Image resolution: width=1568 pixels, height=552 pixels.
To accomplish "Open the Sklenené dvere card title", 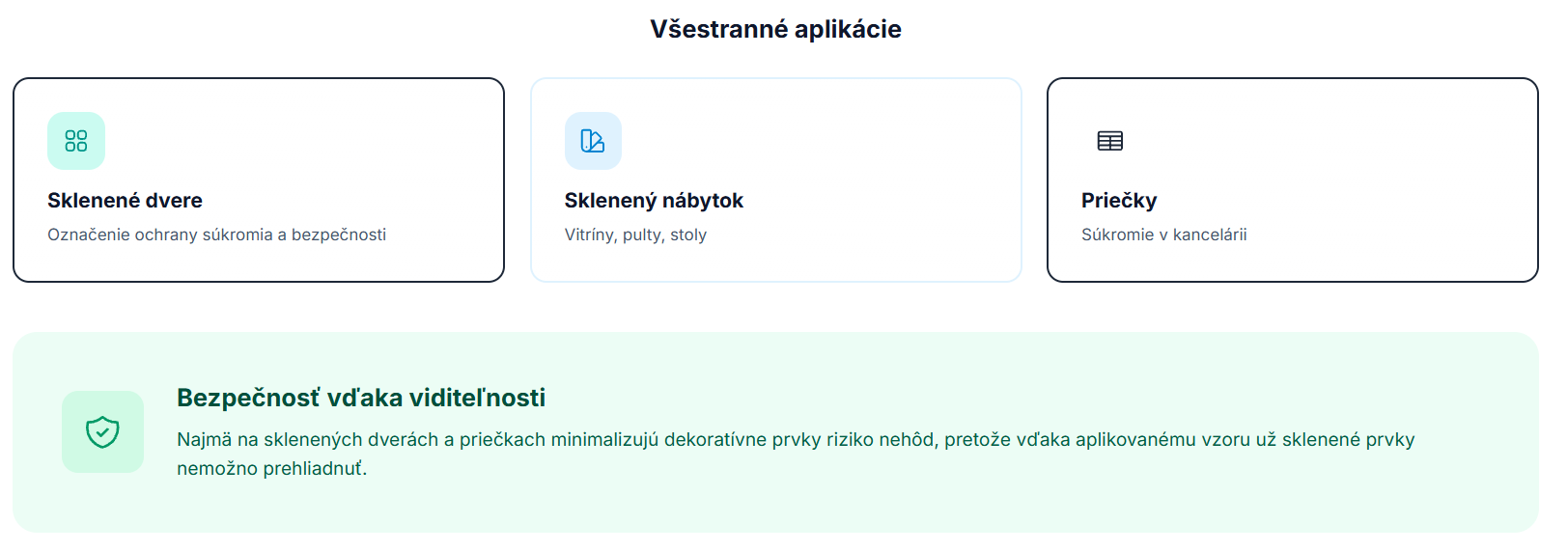I will coord(125,201).
